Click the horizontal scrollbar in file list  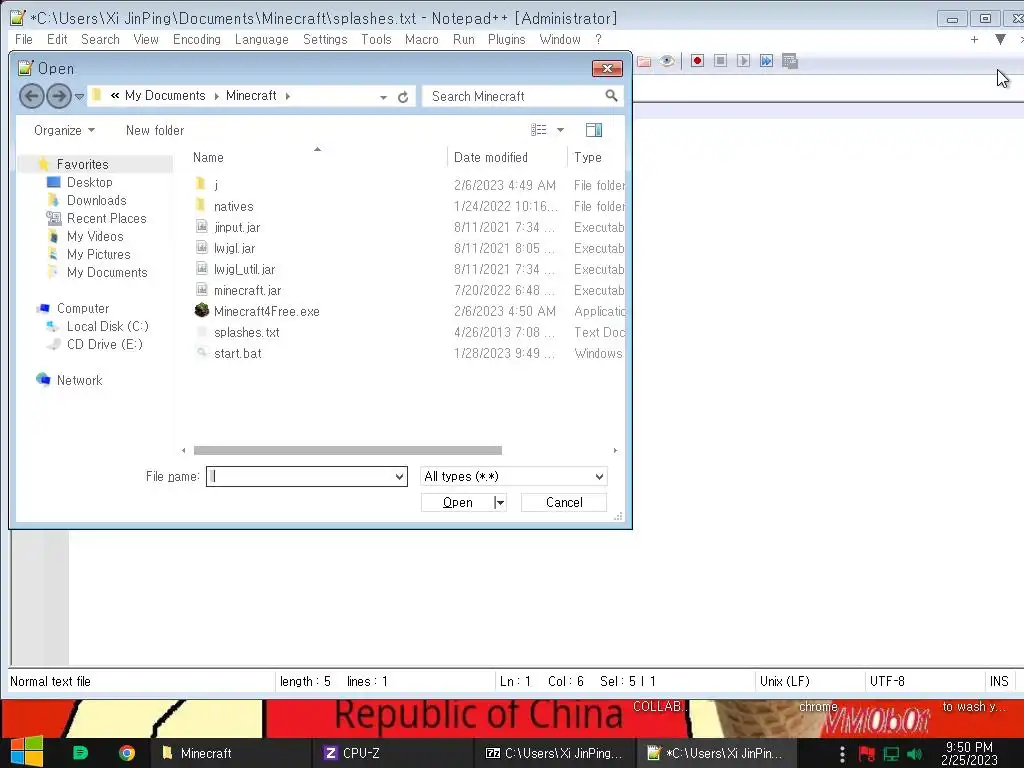click(x=347, y=451)
